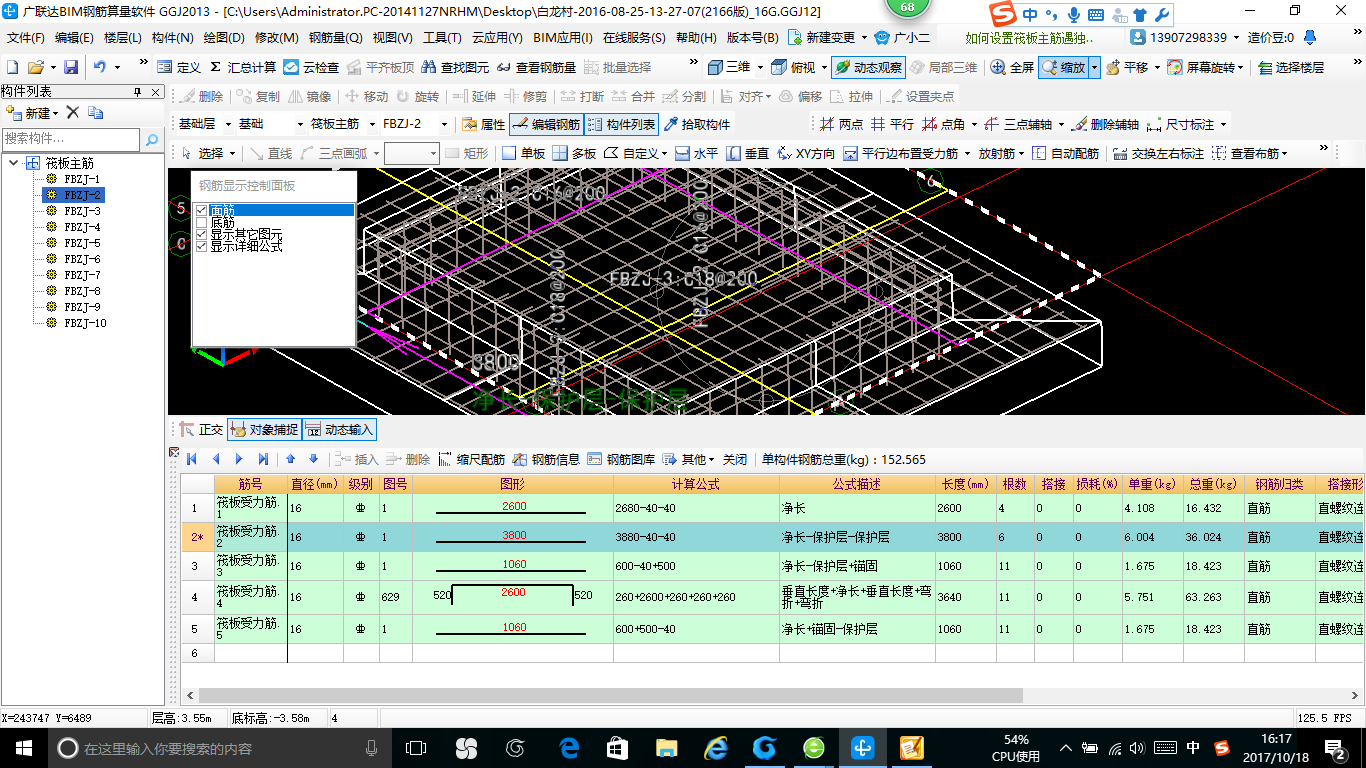Viewport: 1366px width, 768px height.
Task: Toggle 显示其它图元 checkbox
Action: 202,234
